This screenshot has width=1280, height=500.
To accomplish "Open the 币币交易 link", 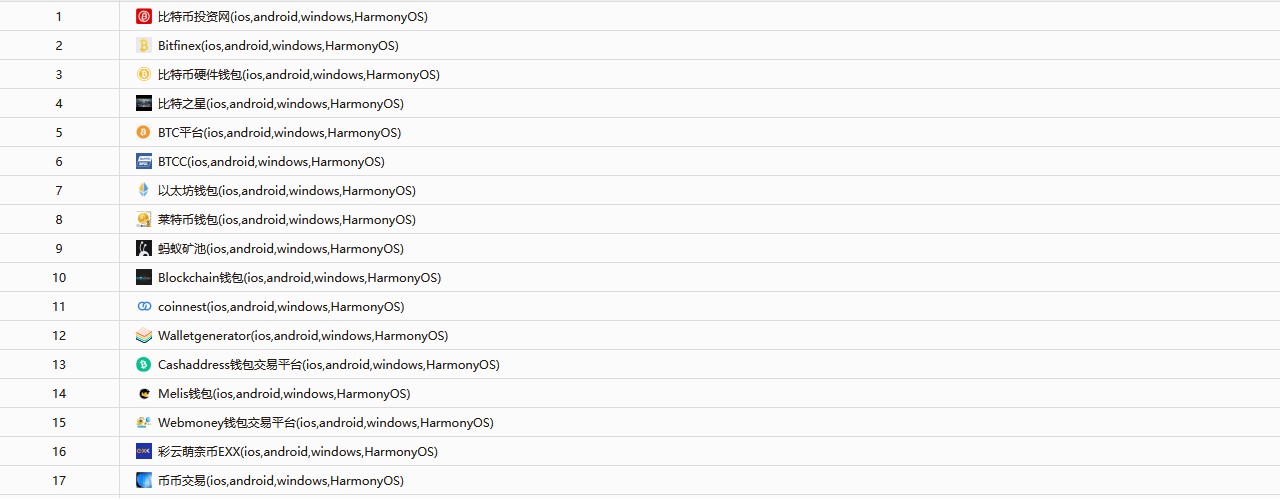I will [x=281, y=481].
